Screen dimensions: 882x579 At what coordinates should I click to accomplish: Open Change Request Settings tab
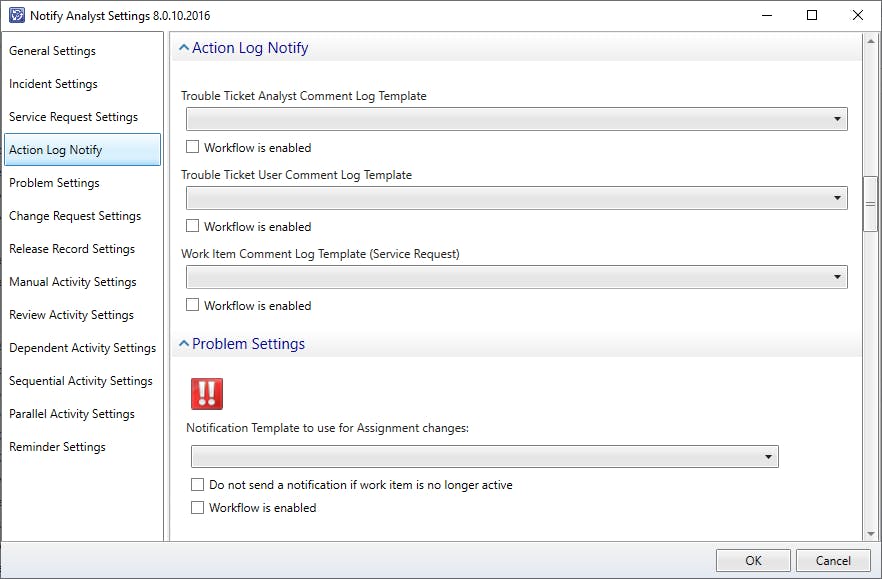click(x=75, y=216)
